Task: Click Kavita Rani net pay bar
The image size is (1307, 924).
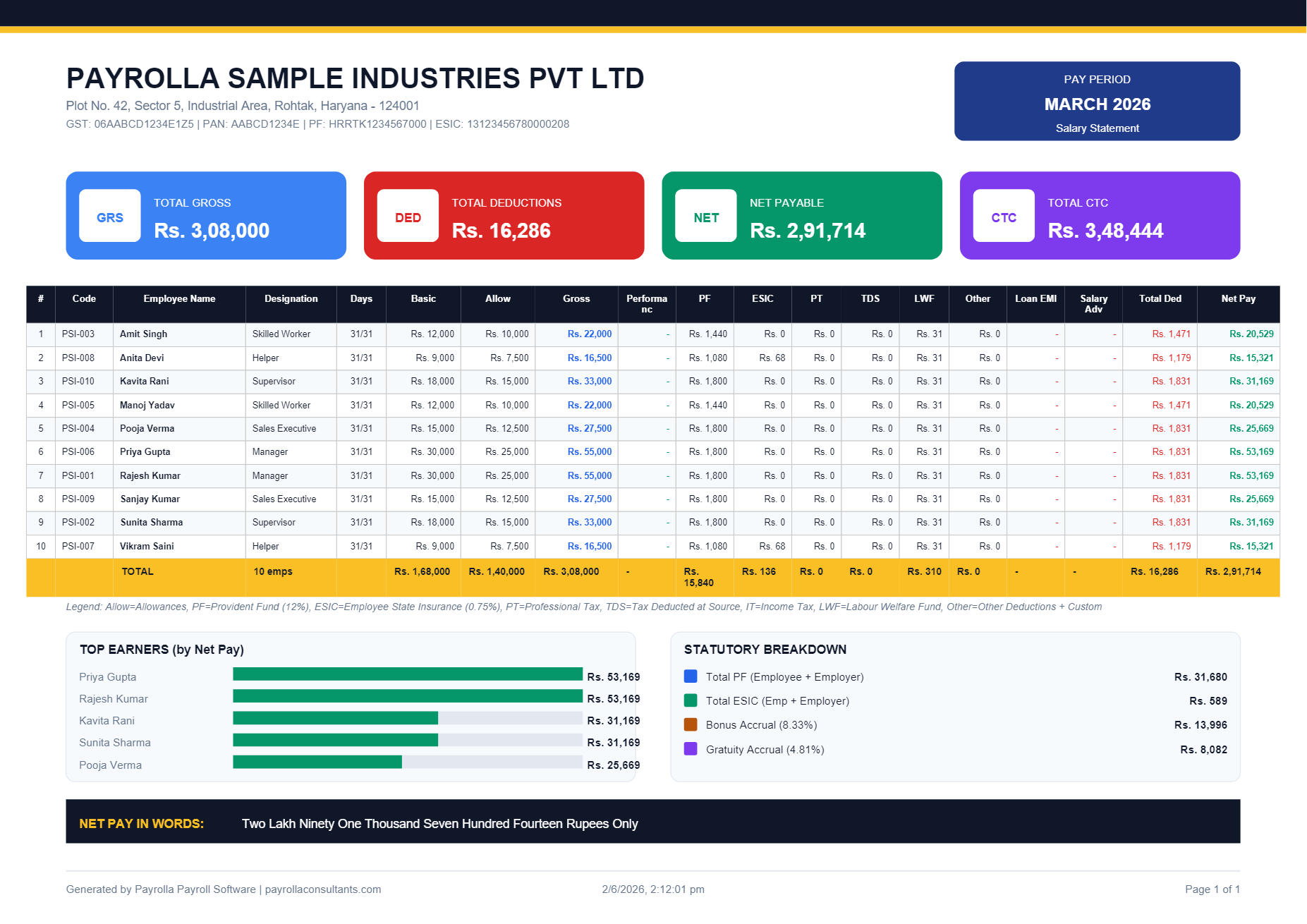Action: click(x=408, y=718)
